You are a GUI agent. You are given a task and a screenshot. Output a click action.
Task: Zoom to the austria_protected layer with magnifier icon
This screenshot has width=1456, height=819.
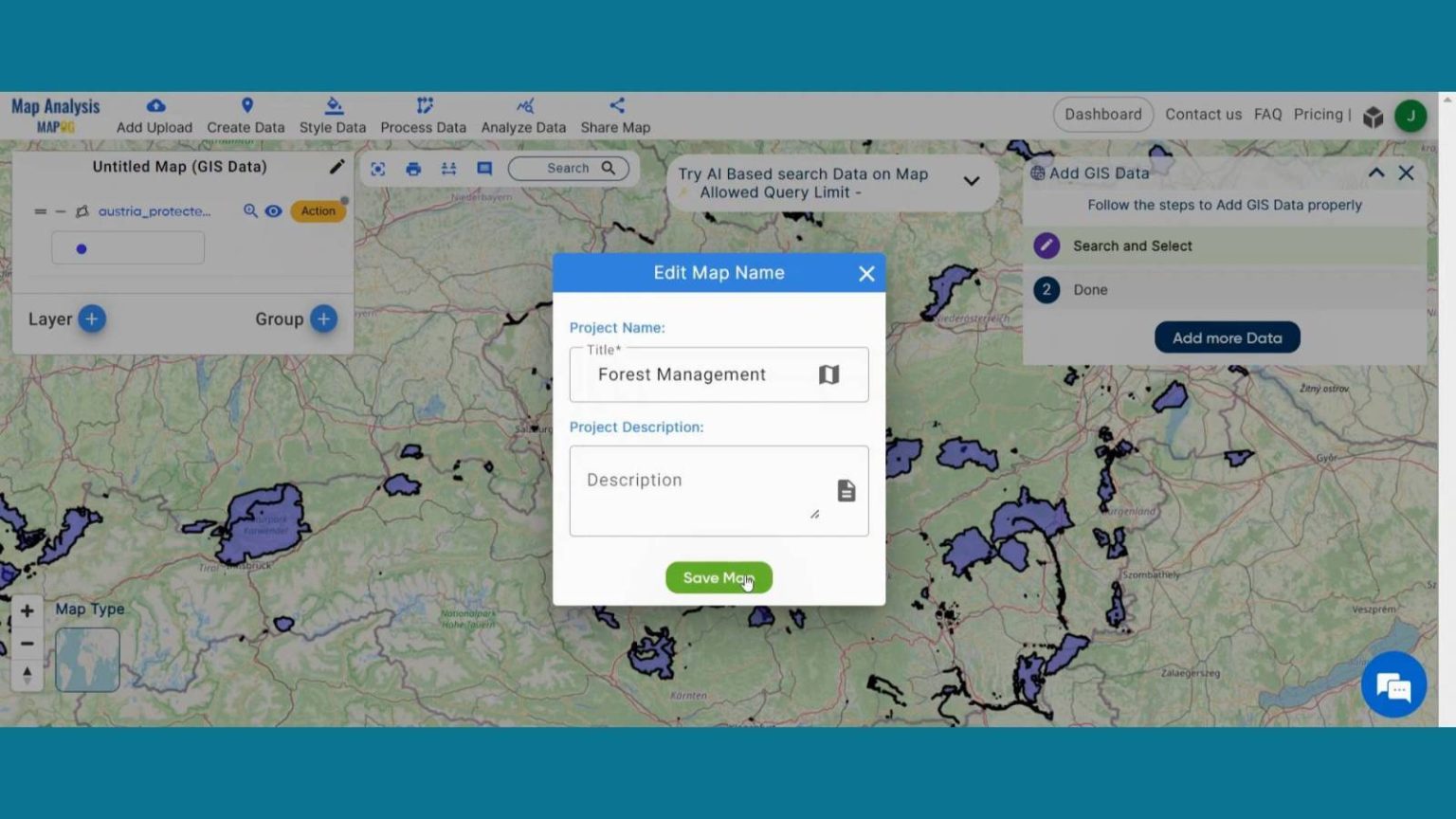pos(250,211)
